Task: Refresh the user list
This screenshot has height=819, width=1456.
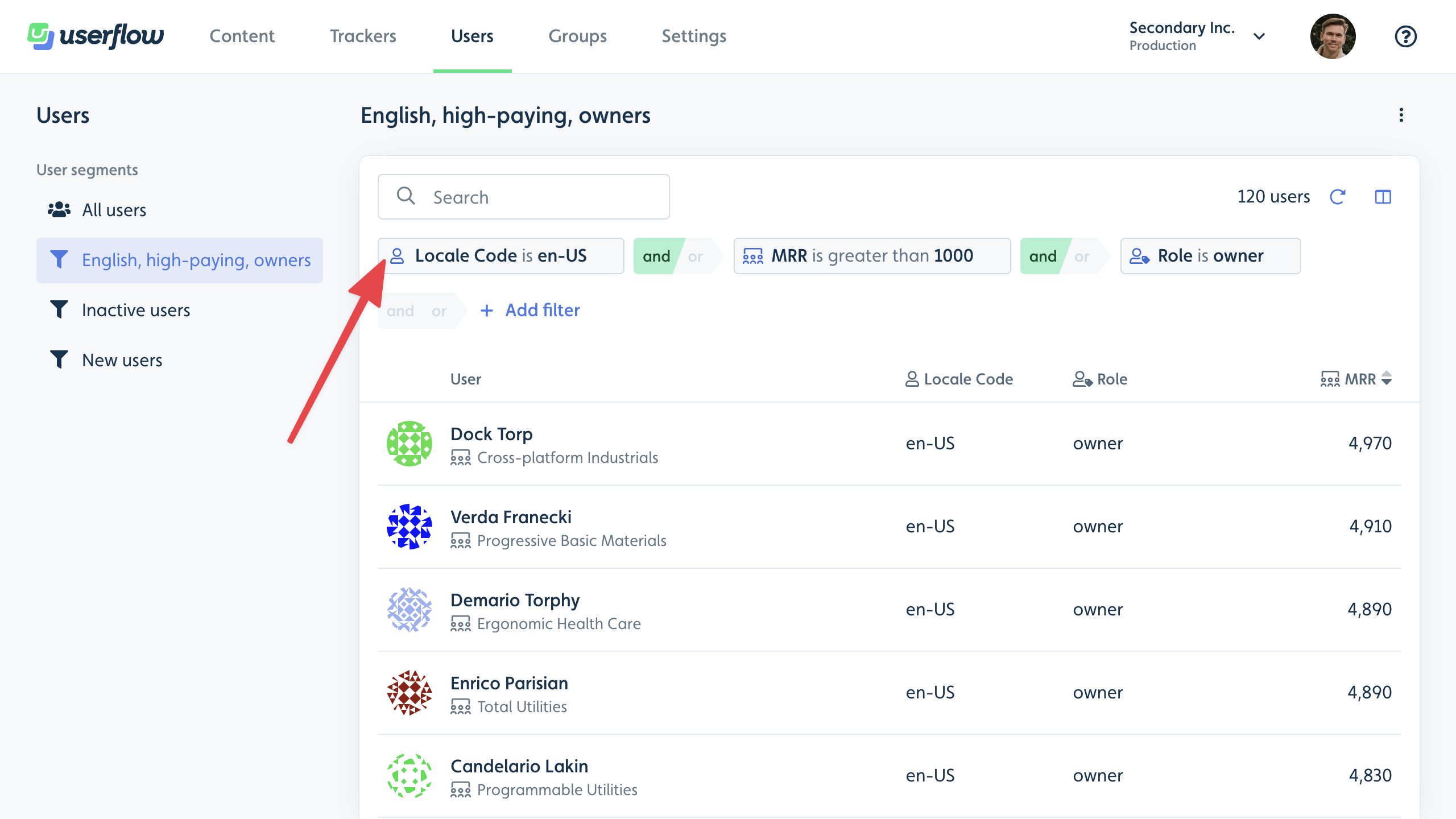Action: [x=1337, y=197]
